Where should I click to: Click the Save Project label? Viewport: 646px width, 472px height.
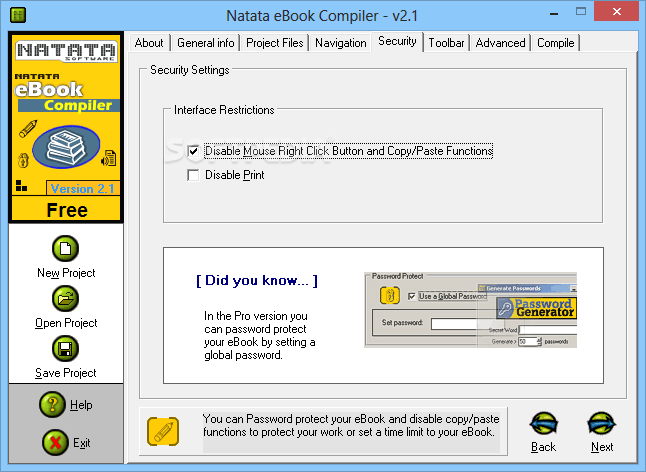66,373
